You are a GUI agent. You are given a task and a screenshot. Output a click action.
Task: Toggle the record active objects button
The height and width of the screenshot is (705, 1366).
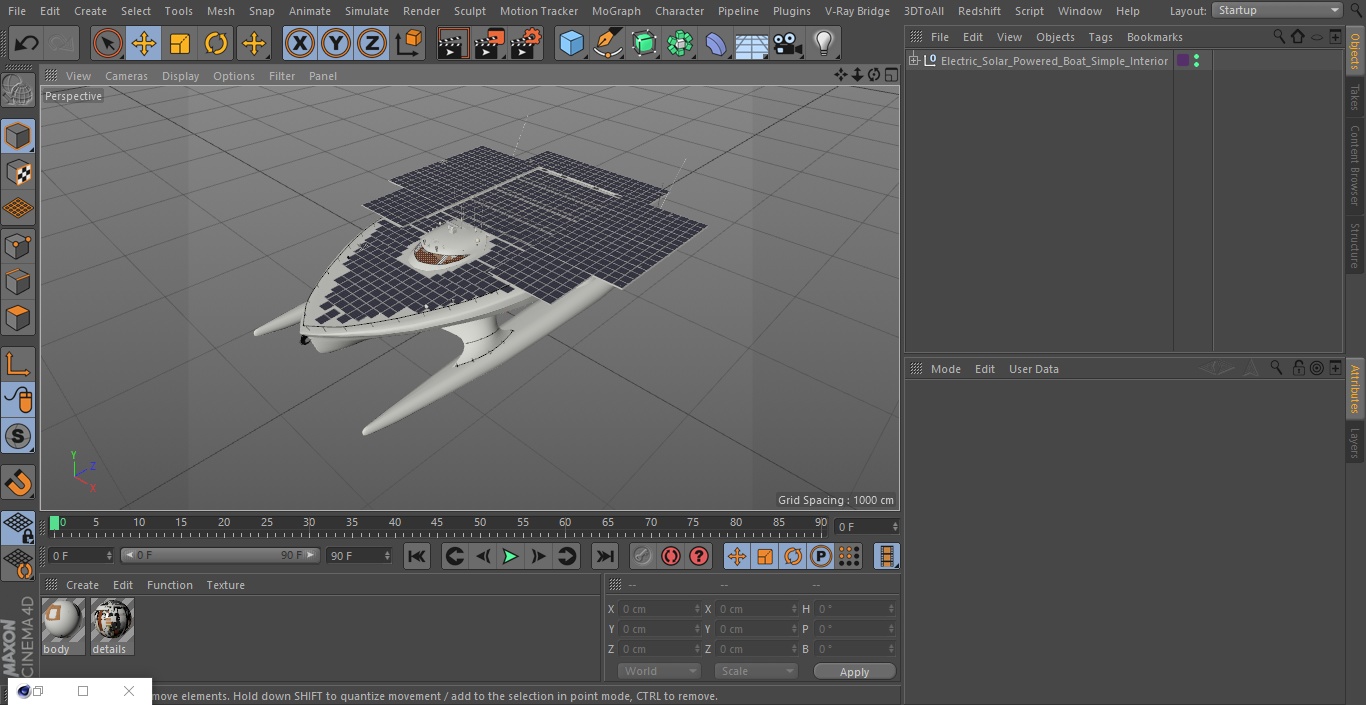[642, 556]
